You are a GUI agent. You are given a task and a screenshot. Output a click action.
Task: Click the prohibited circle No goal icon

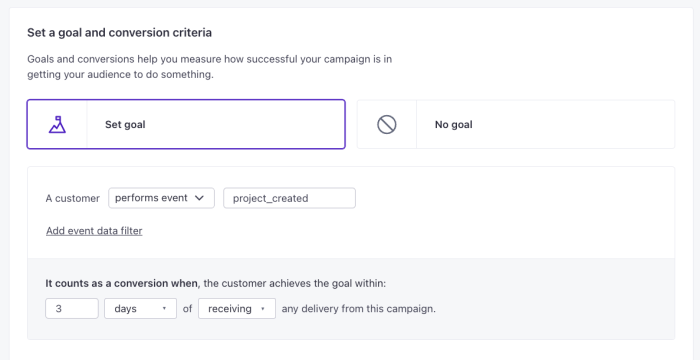coord(387,124)
